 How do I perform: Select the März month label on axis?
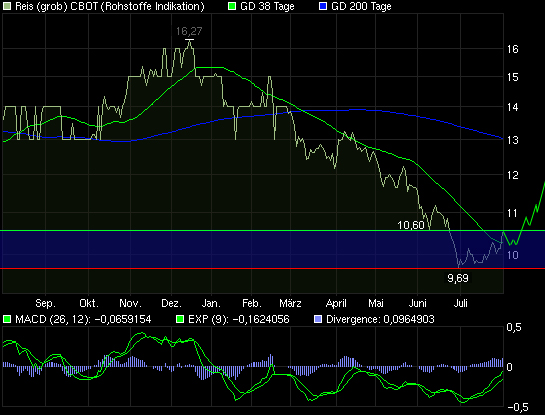click(x=290, y=303)
